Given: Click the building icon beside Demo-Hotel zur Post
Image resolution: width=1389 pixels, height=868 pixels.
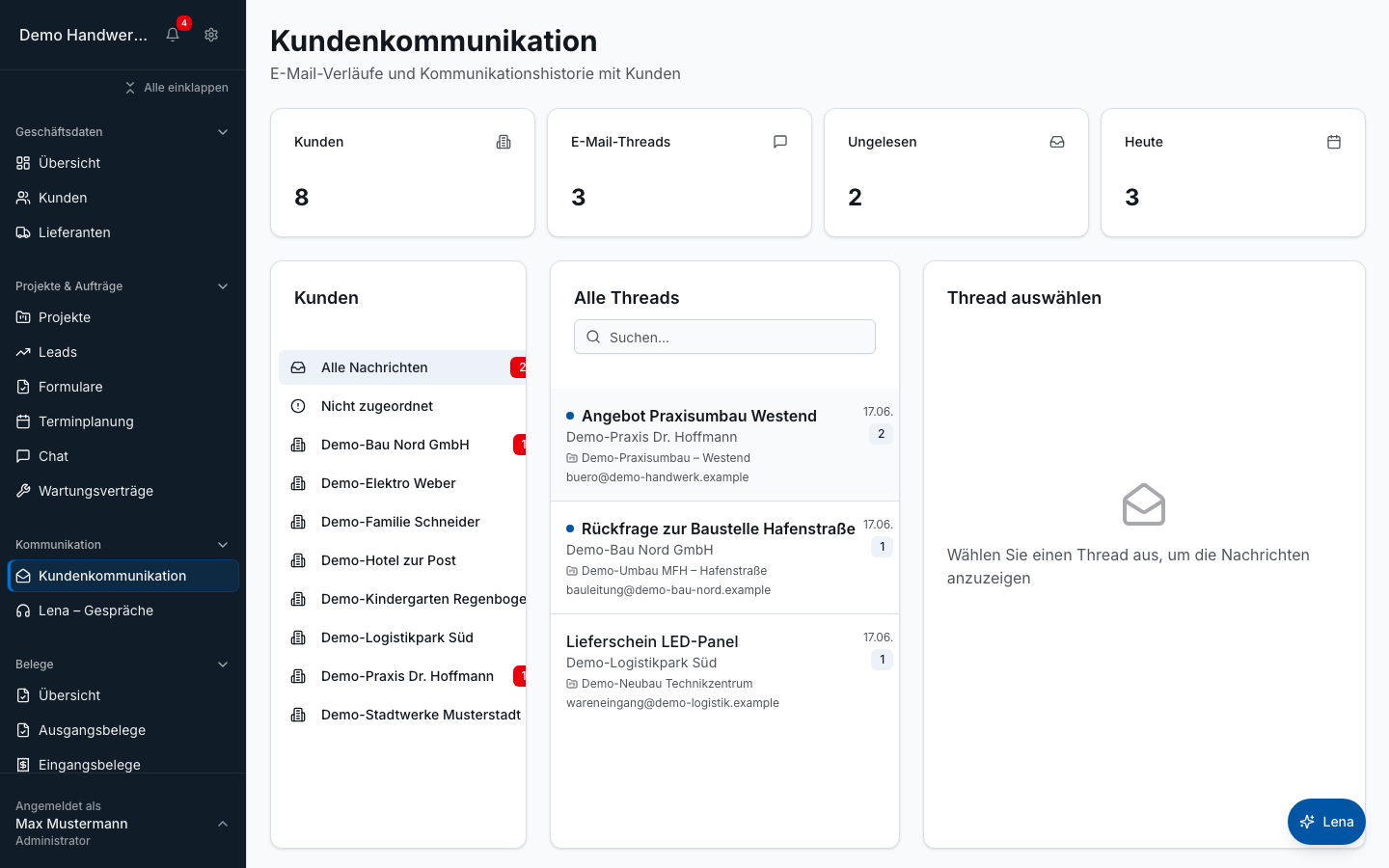Looking at the screenshot, I should coord(298,560).
